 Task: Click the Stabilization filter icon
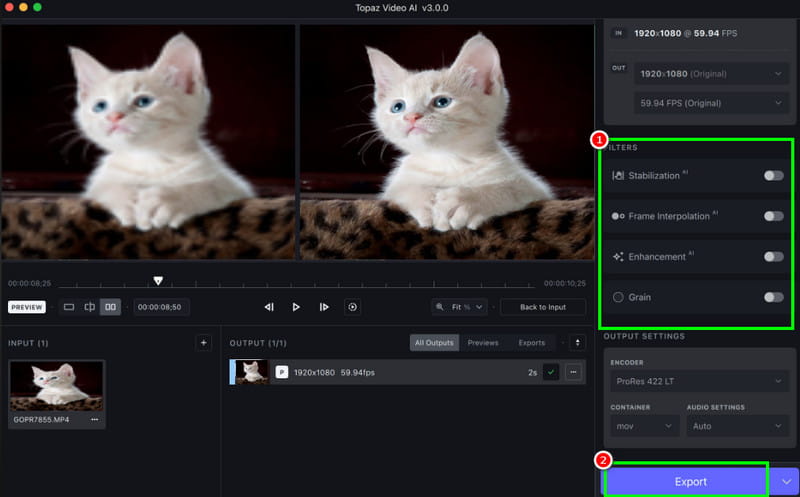[618, 176]
